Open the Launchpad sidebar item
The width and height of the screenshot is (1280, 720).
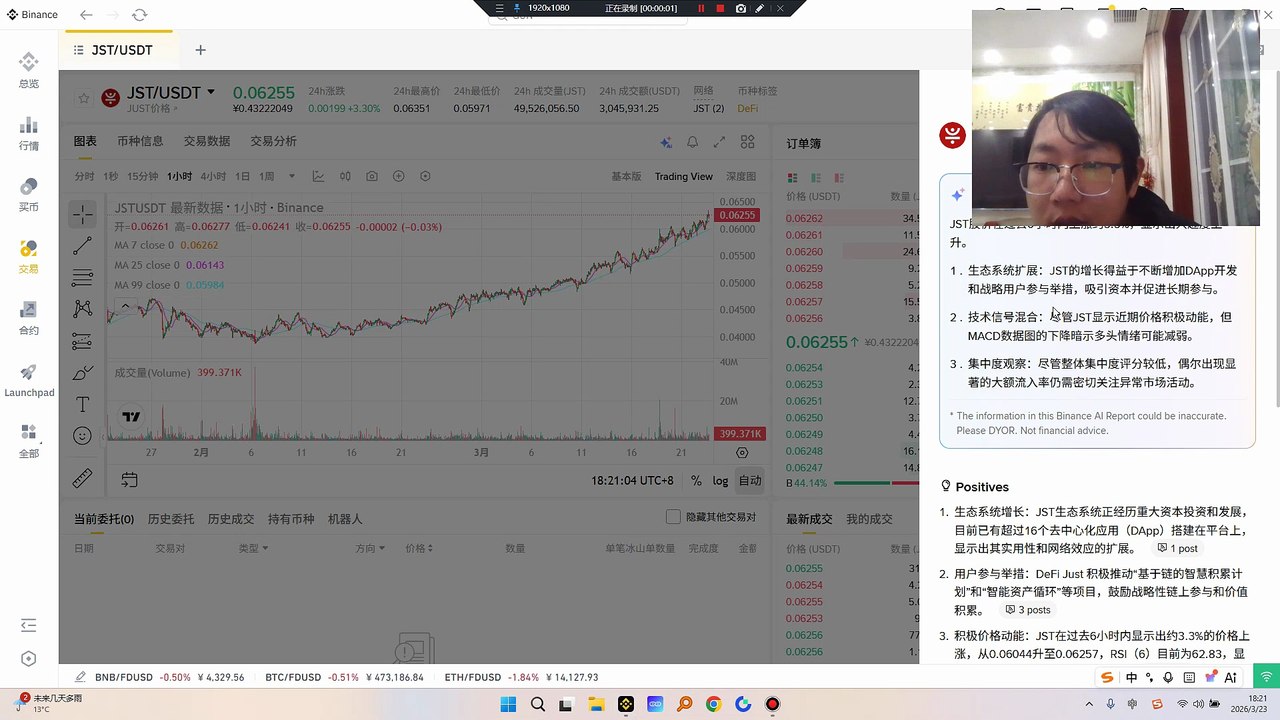[28, 378]
